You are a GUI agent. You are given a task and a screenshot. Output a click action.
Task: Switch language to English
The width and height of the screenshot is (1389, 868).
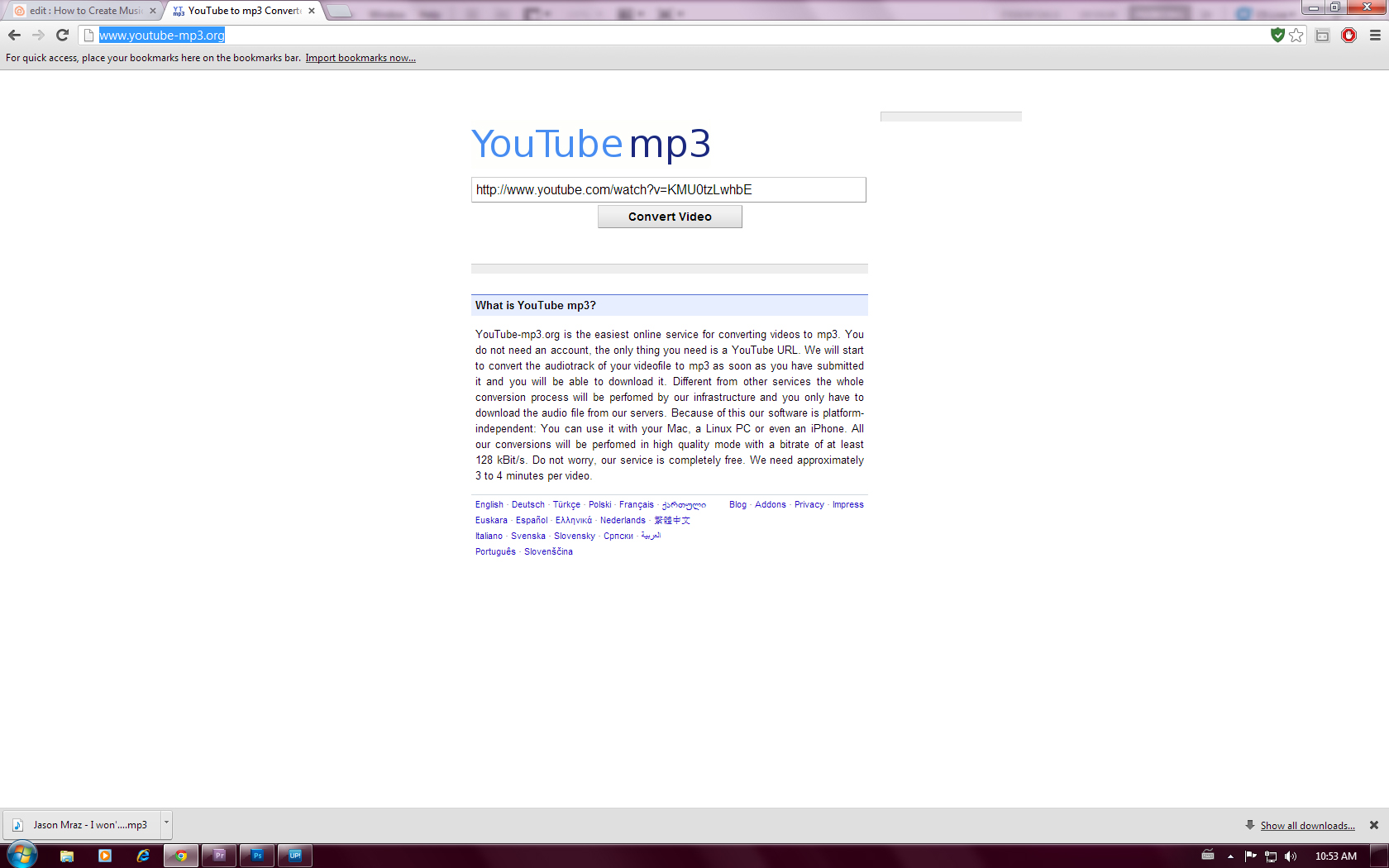click(x=489, y=504)
